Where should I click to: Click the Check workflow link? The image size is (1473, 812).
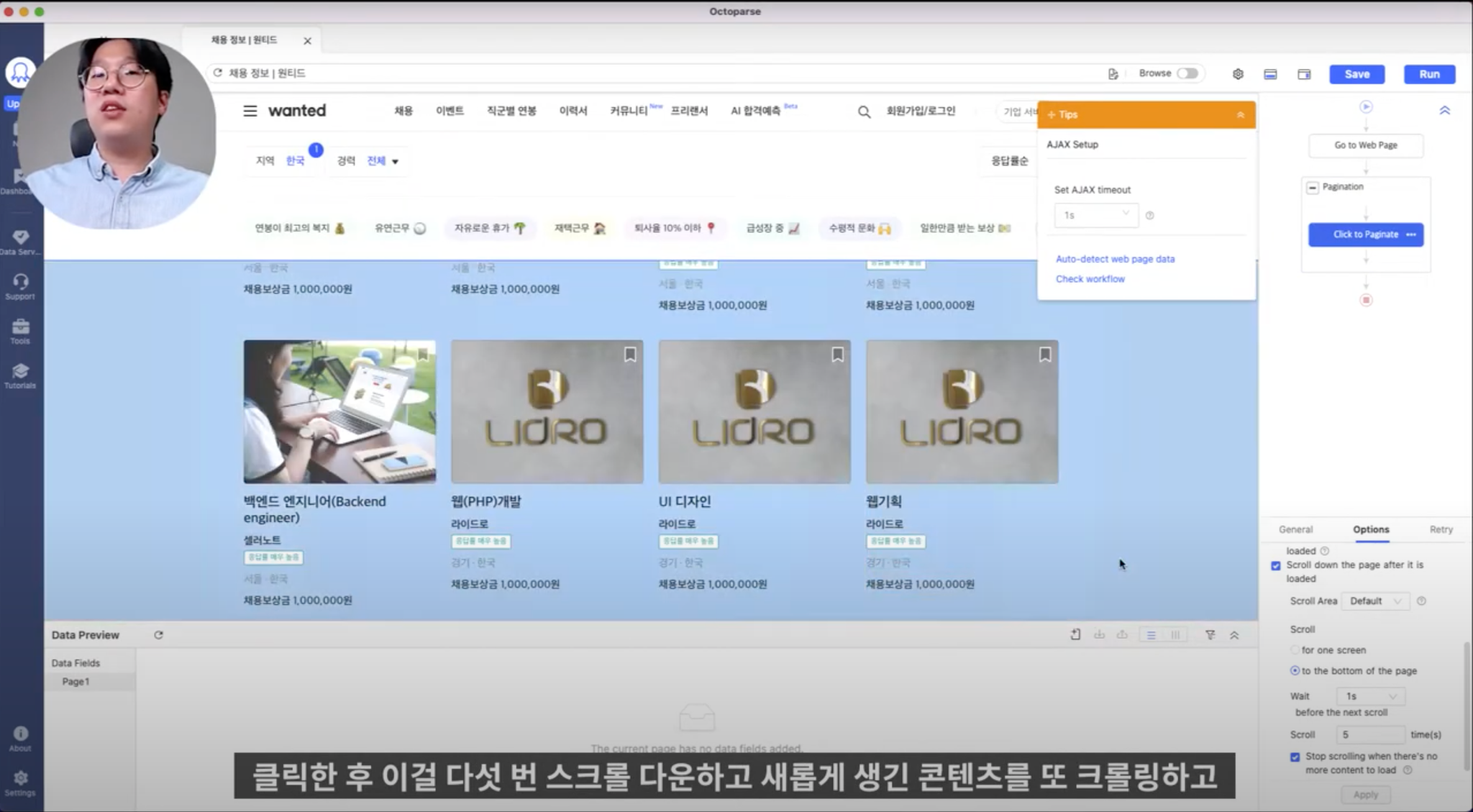(1090, 279)
